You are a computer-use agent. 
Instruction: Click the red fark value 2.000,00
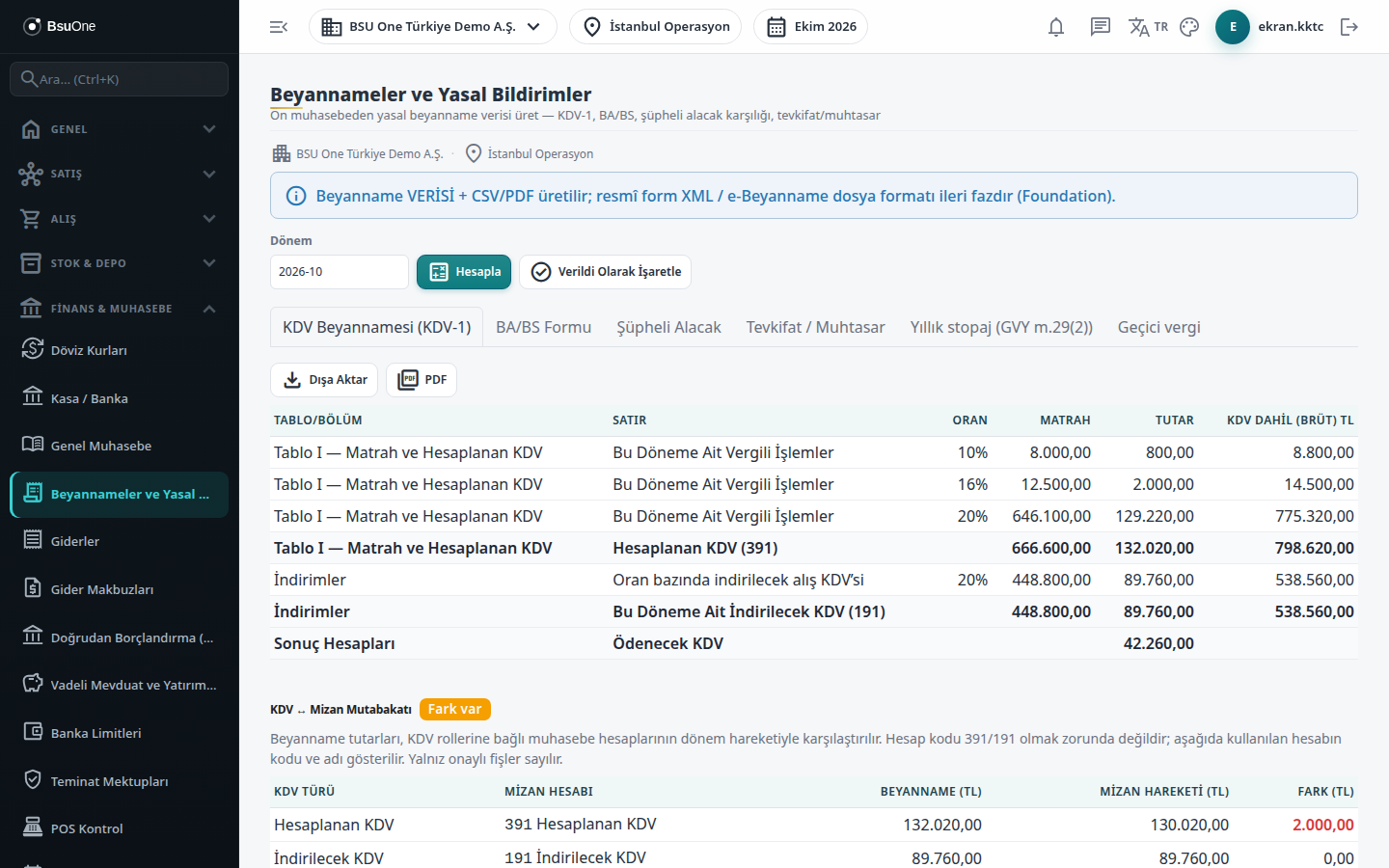(x=1322, y=825)
